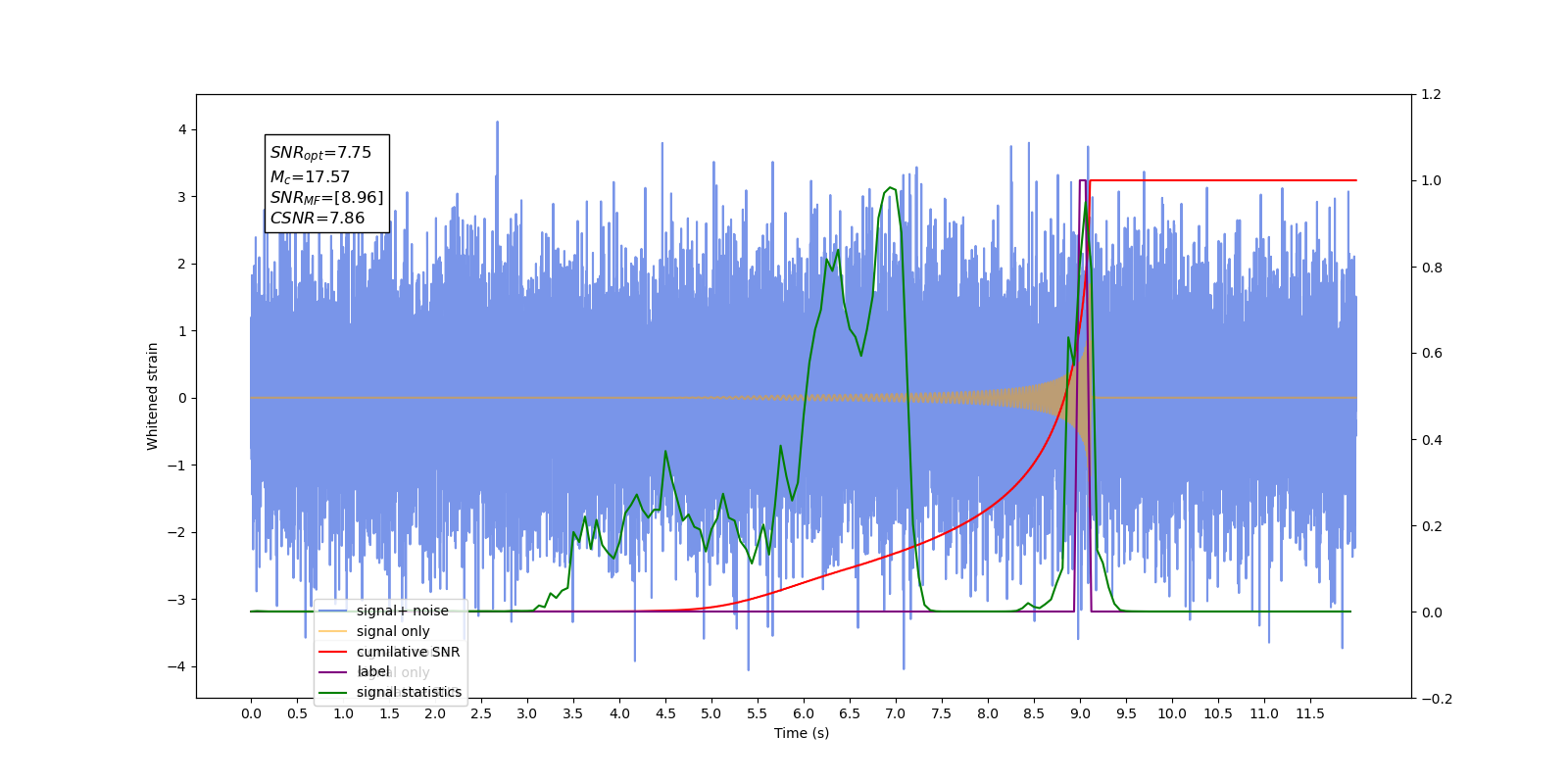The width and height of the screenshot is (1568, 784).
Task: Click the 0 tick on the left strain axis
Action: 181,398
